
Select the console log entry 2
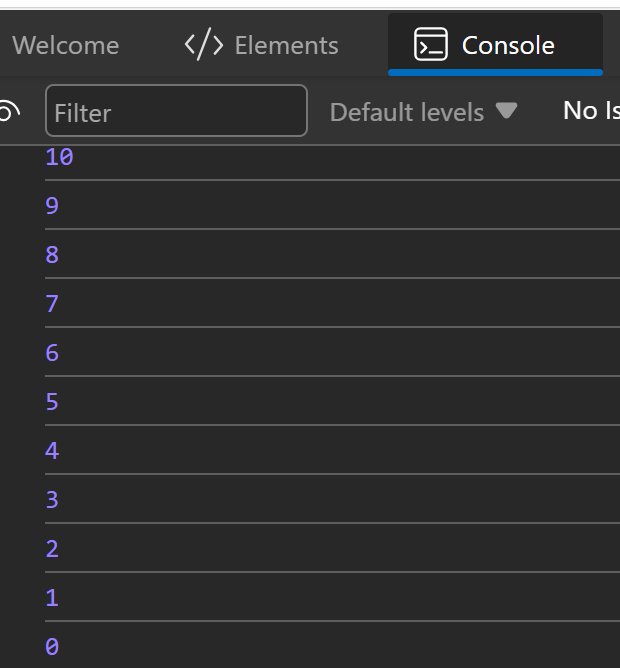[x=52, y=549]
